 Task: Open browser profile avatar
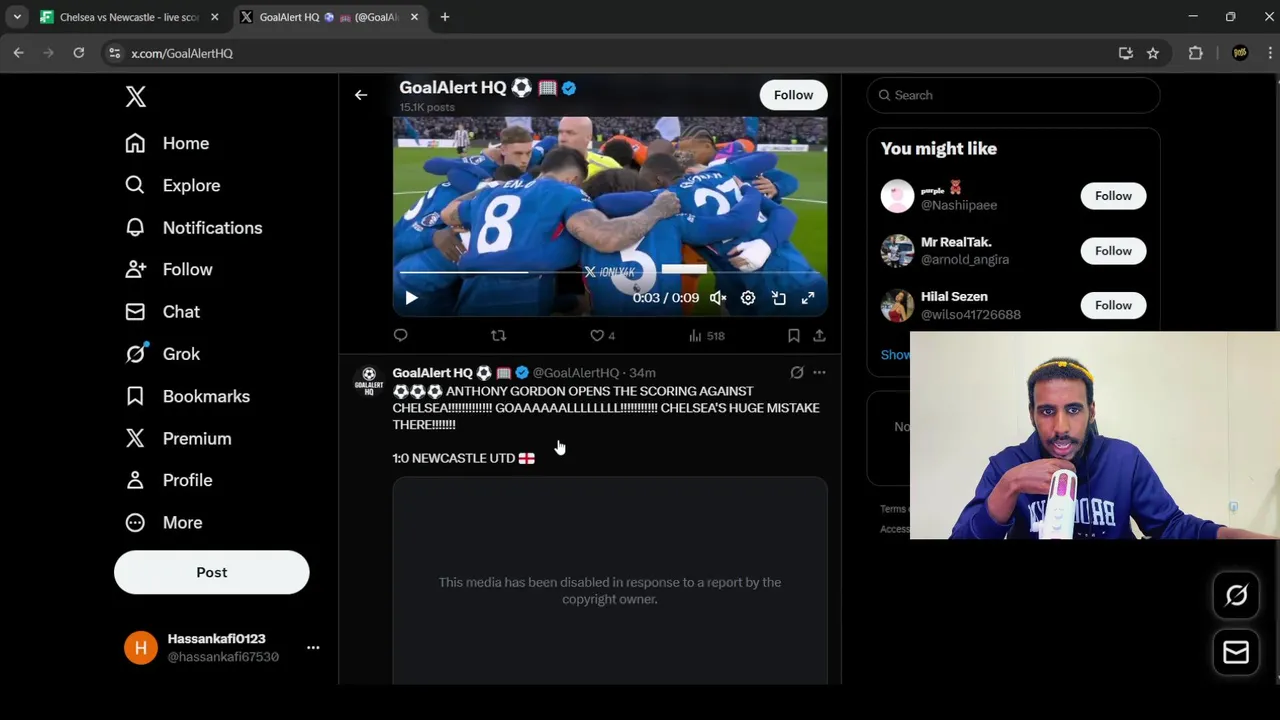1240,53
